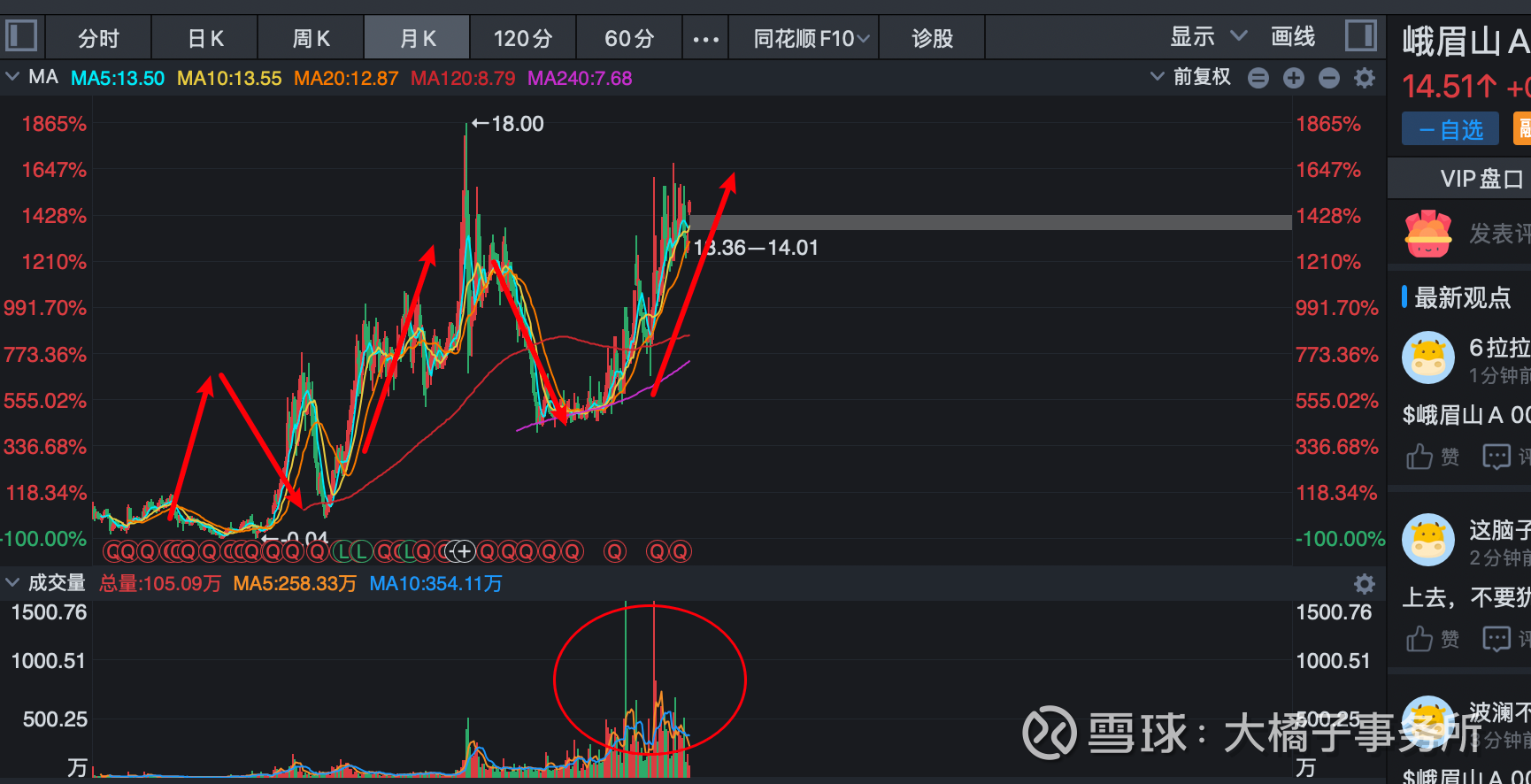1531x784 pixels.
Task: Click the 总量:105.09万 volume value
Action: click(160, 584)
